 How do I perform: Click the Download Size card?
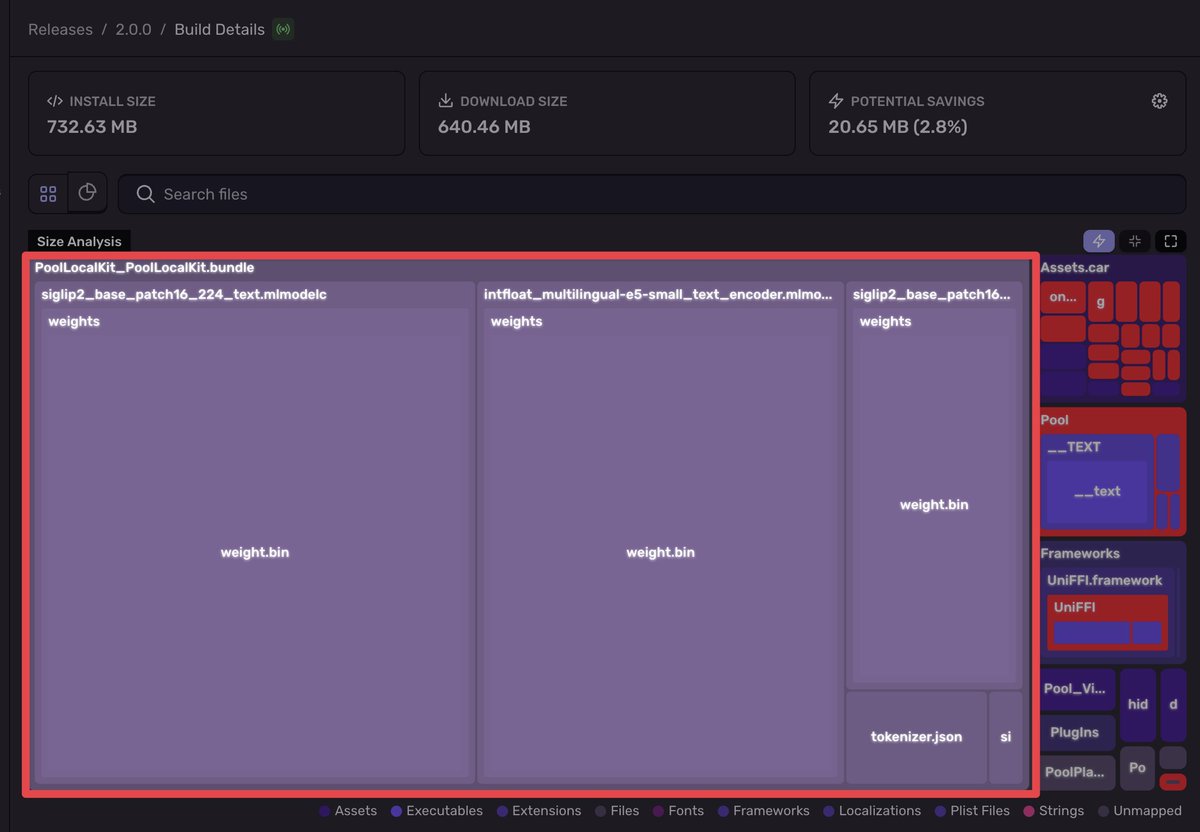[607, 113]
